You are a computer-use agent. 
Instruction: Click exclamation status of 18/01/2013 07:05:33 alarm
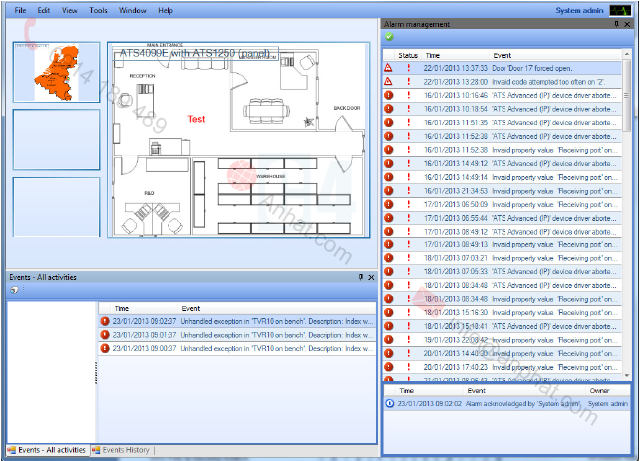pyautogui.click(x=409, y=272)
